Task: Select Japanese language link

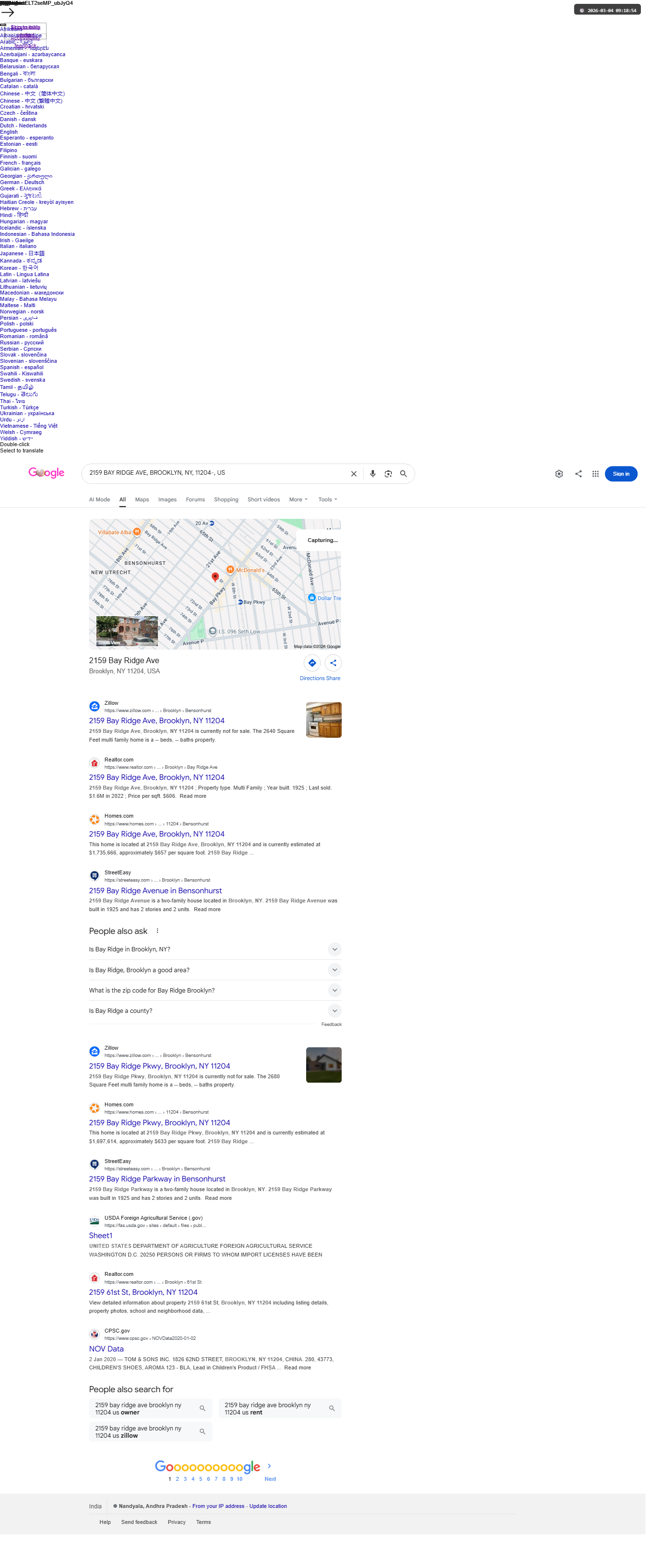Action: coord(22,253)
